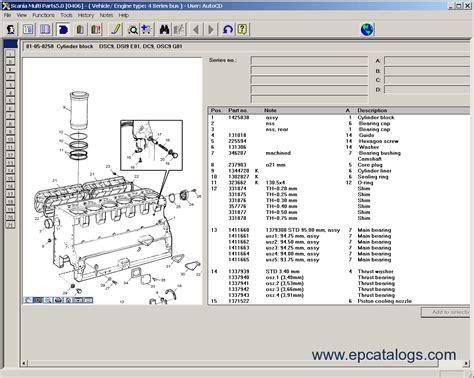
Task: Open the History menu
Action: tap(86, 15)
